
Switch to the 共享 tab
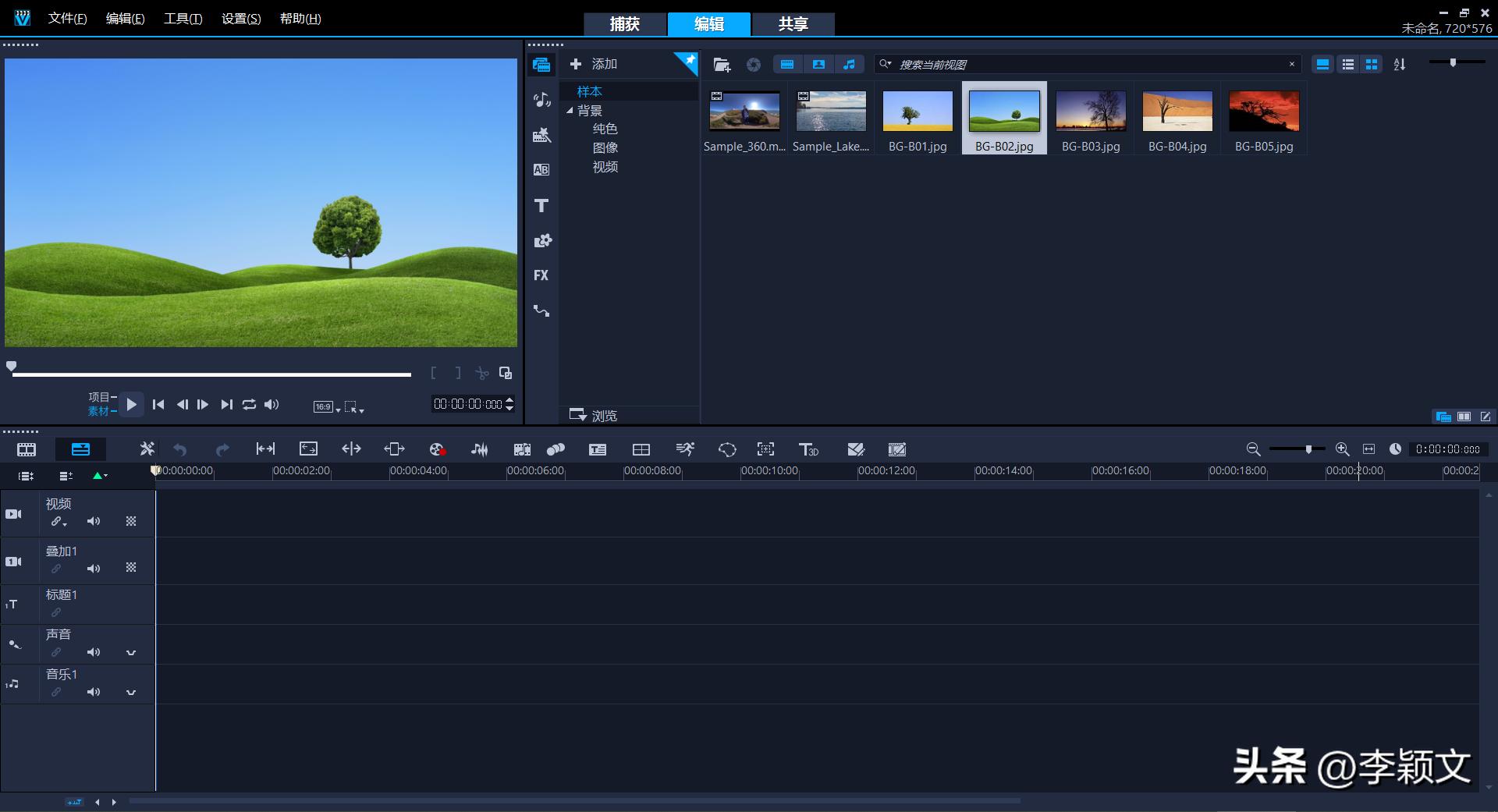(793, 24)
